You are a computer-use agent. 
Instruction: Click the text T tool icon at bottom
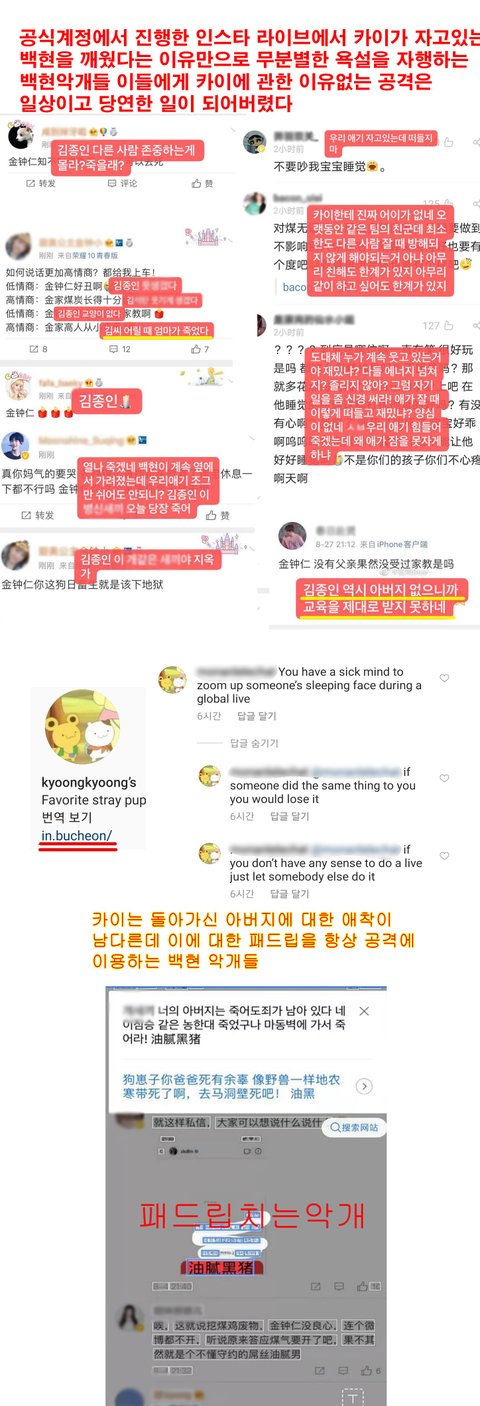pos(352,1396)
